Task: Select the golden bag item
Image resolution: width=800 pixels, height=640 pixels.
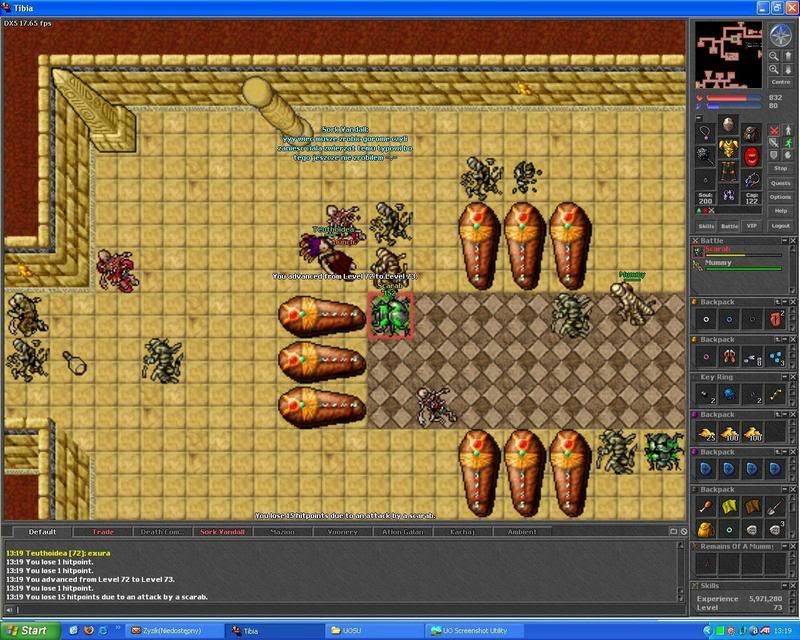Action: 706,529
